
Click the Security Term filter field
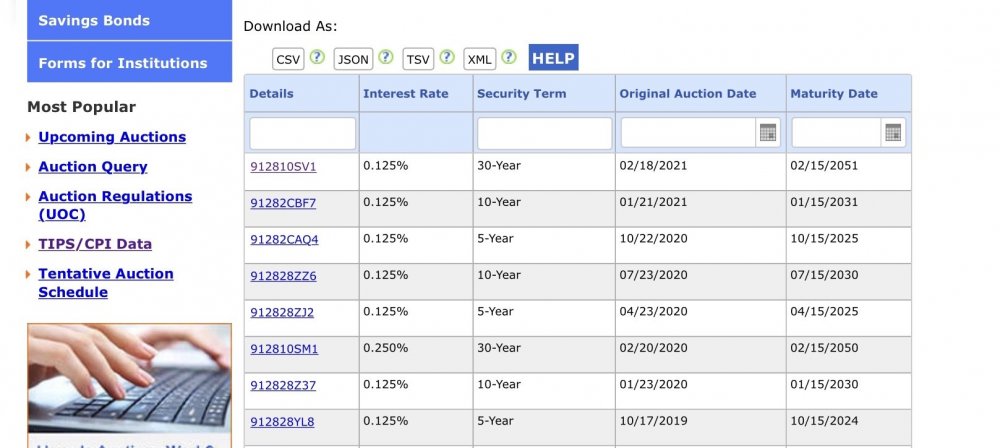point(544,133)
